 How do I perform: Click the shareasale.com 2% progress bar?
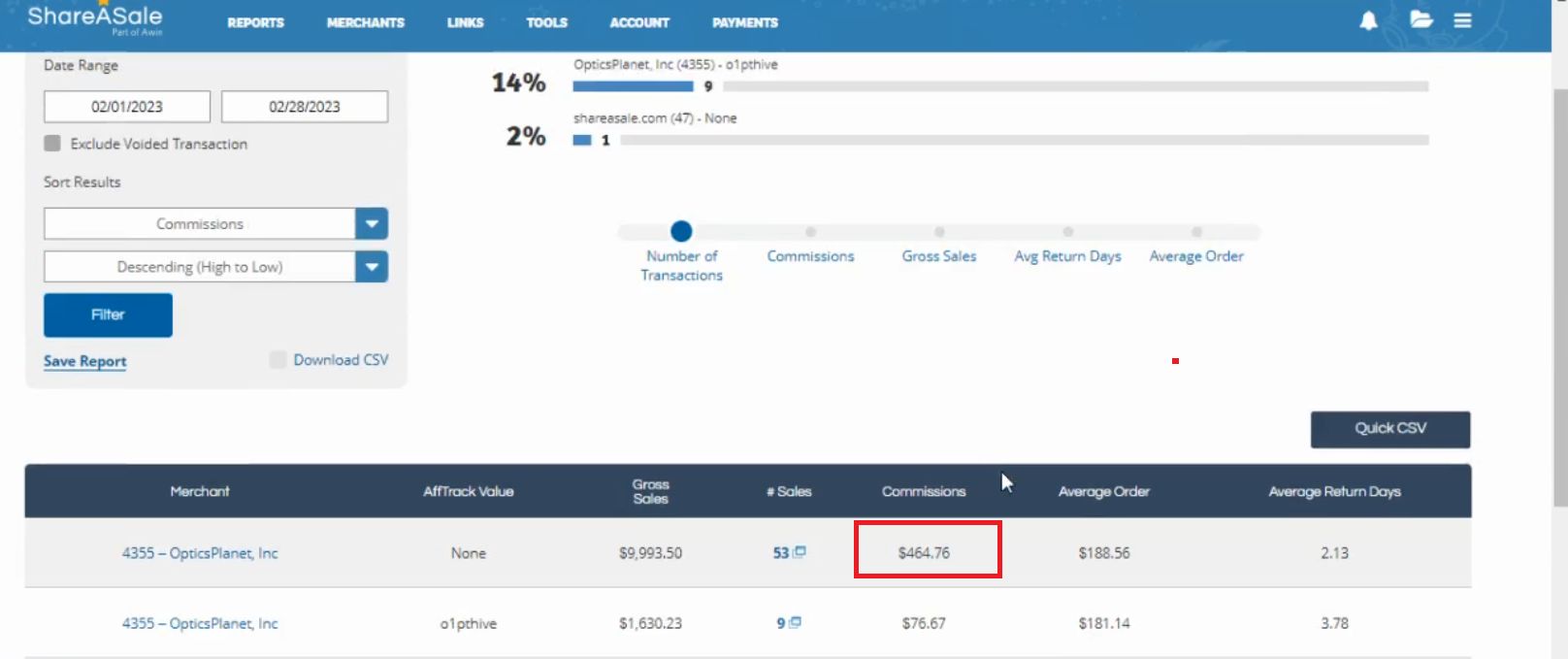(1000, 140)
